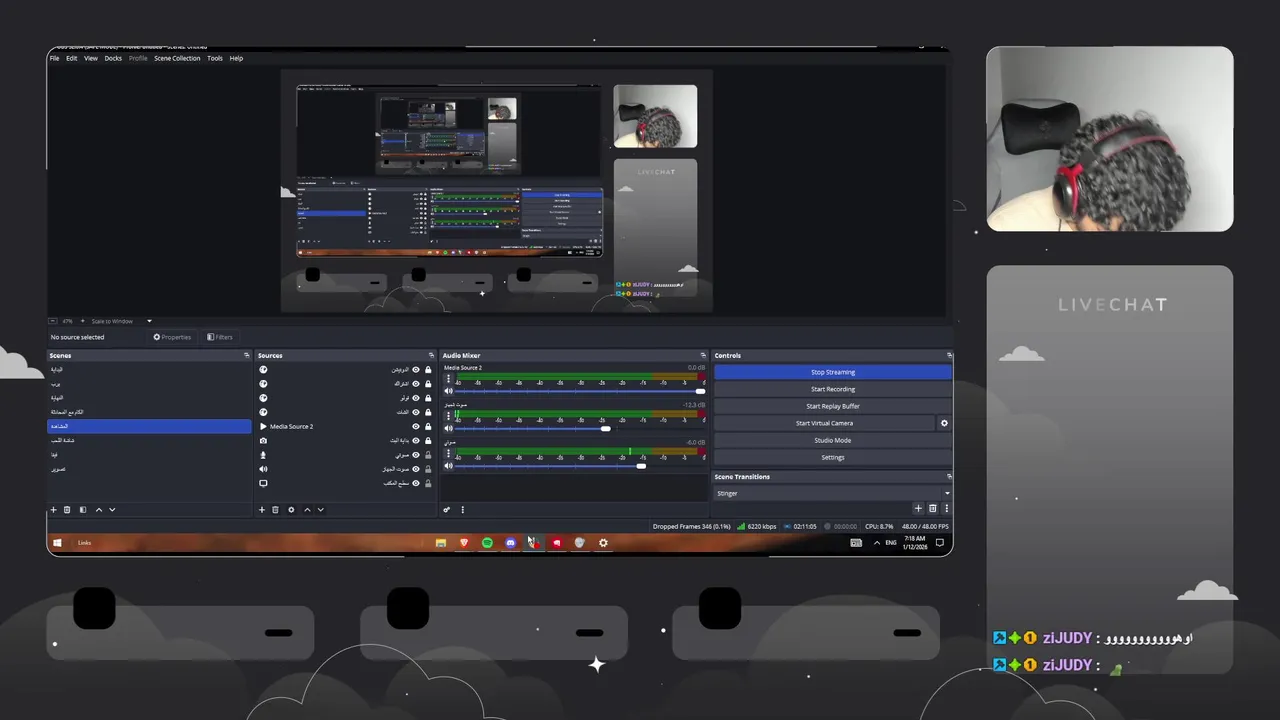Remove scene using Scenes panel trash icon

(x=67, y=510)
